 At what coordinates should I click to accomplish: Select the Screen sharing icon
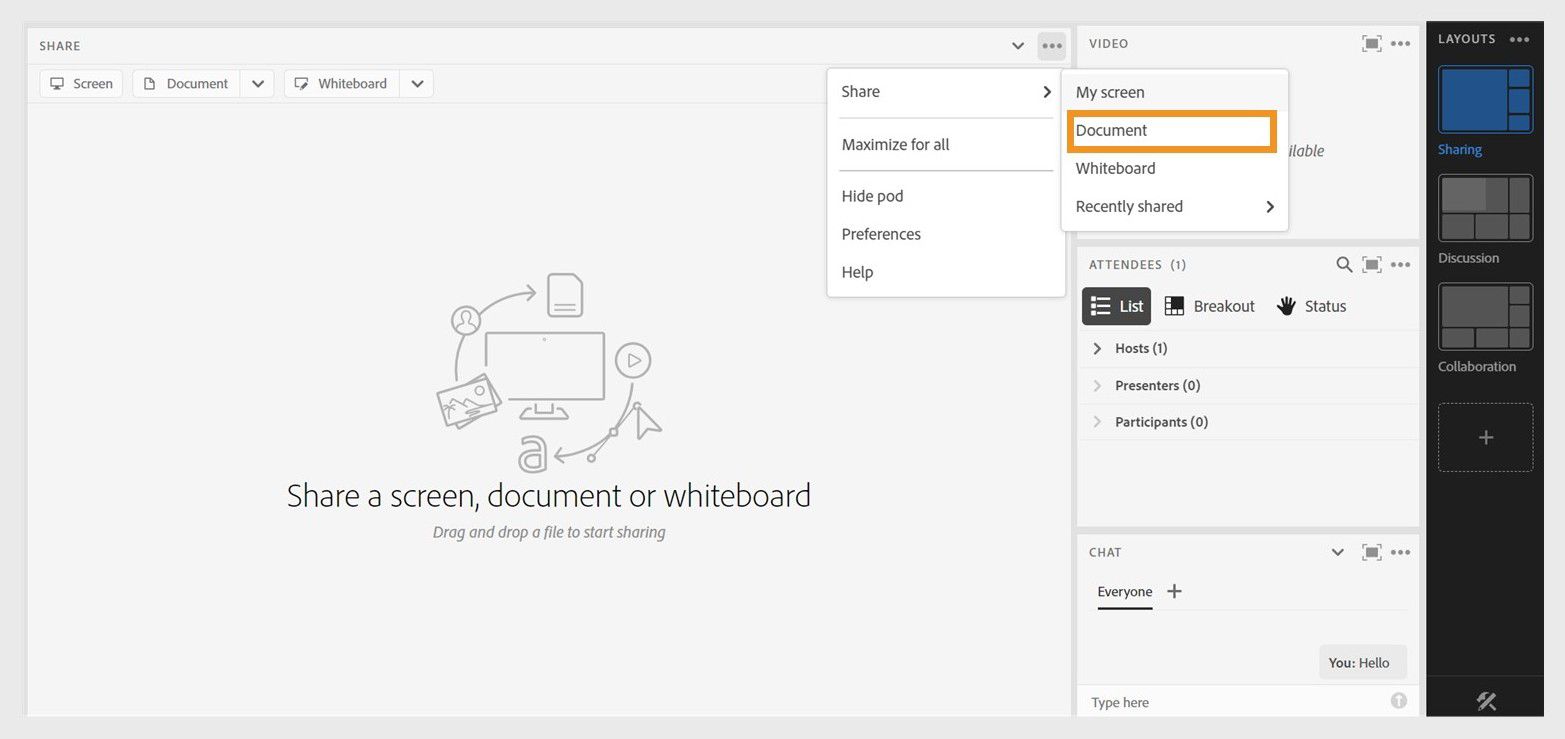click(x=56, y=83)
